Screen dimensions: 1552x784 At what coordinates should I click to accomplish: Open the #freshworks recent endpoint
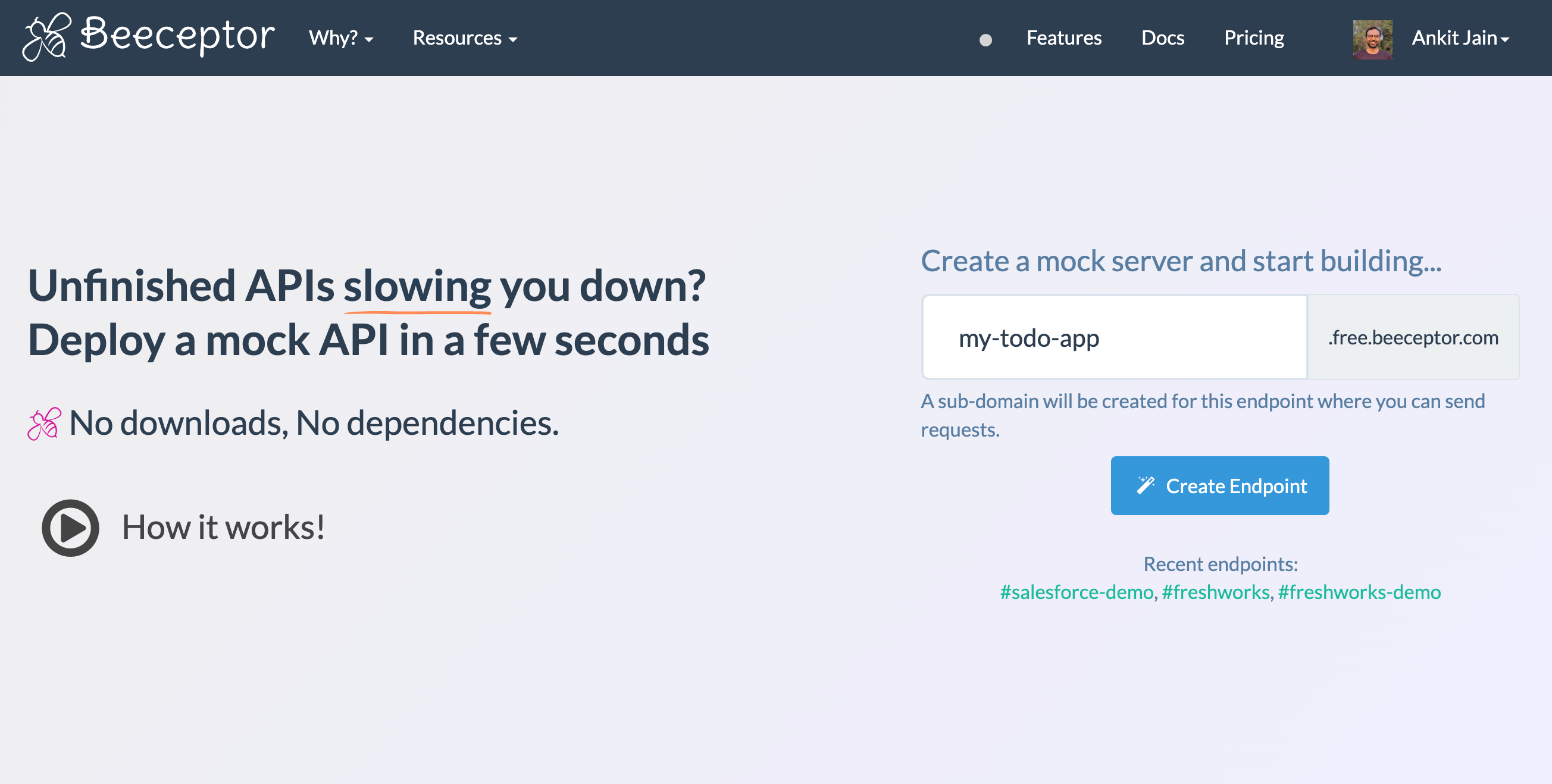point(1215,592)
